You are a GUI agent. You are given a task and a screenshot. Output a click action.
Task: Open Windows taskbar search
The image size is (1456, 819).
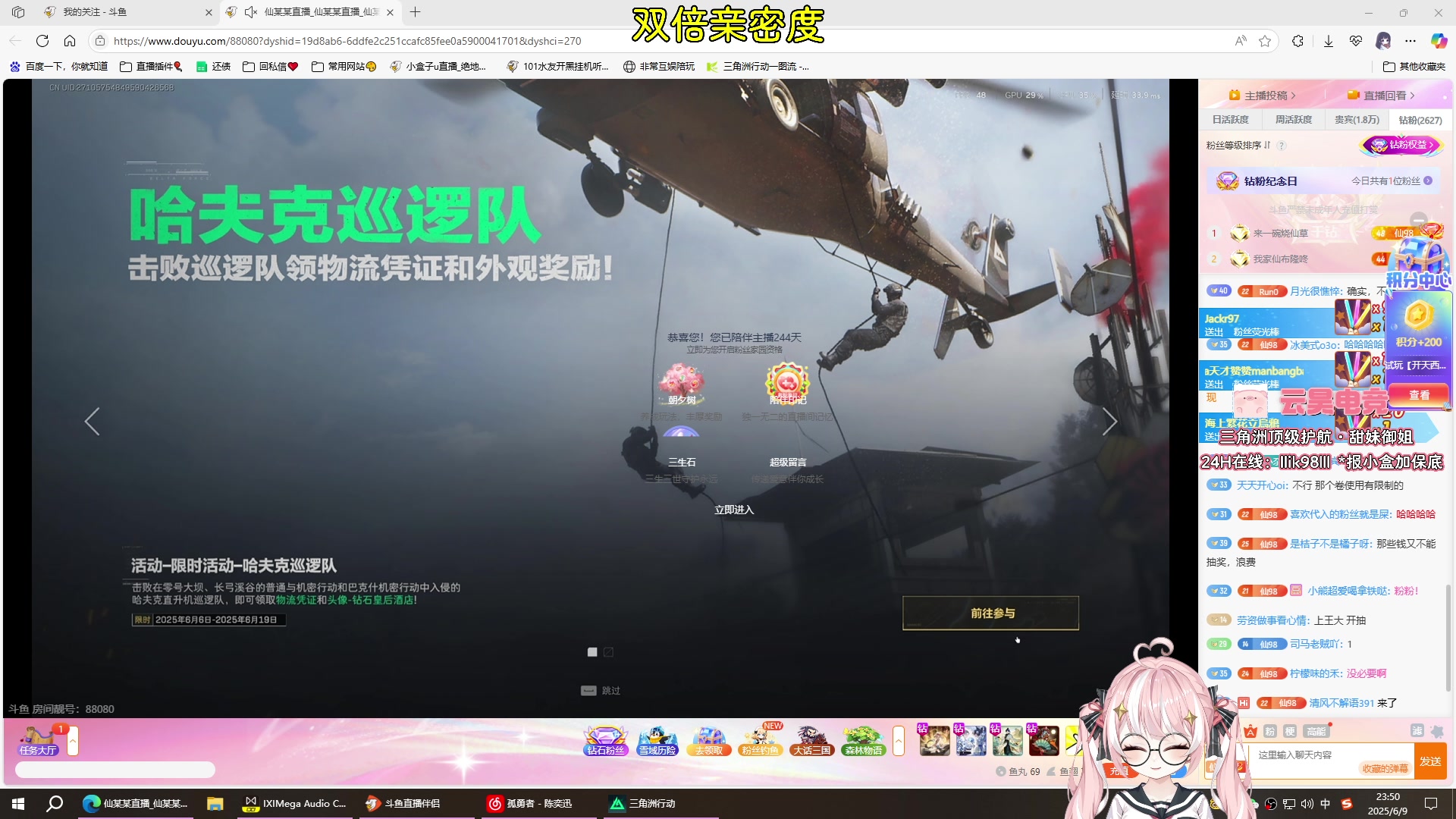coord(55,804)
